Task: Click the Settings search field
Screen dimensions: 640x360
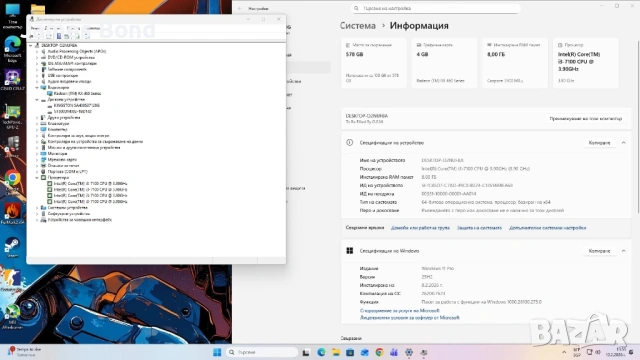Action: coord(435,8)
